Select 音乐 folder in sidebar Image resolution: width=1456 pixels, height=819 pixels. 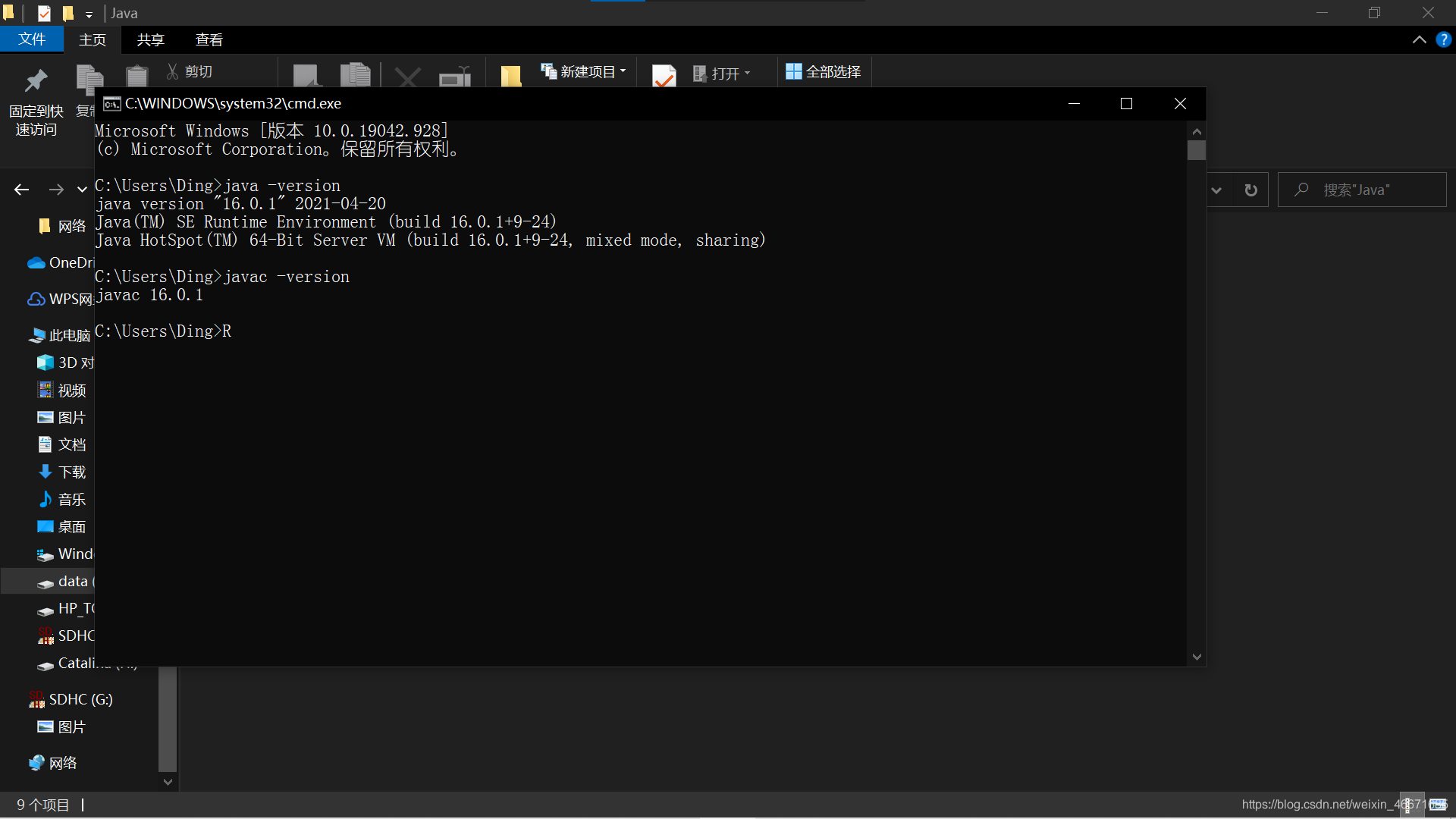62,499
